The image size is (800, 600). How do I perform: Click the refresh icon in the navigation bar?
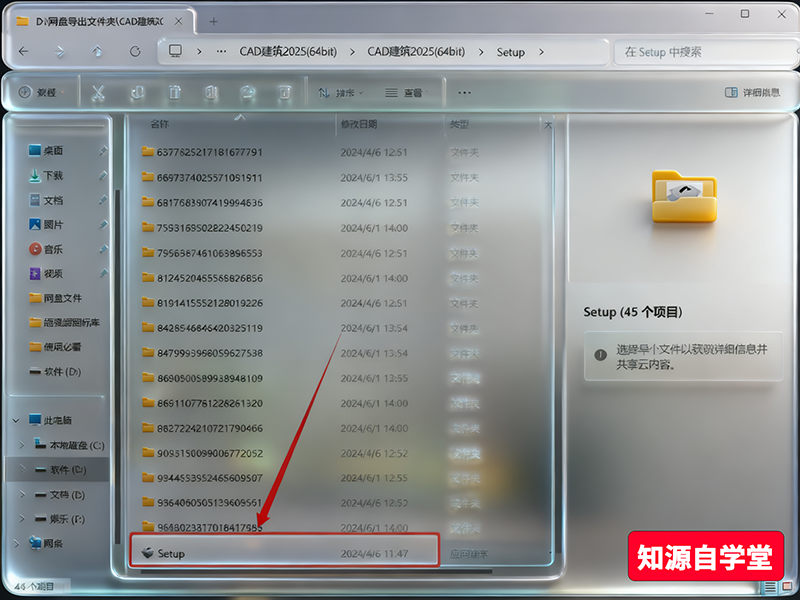point(136,52)
